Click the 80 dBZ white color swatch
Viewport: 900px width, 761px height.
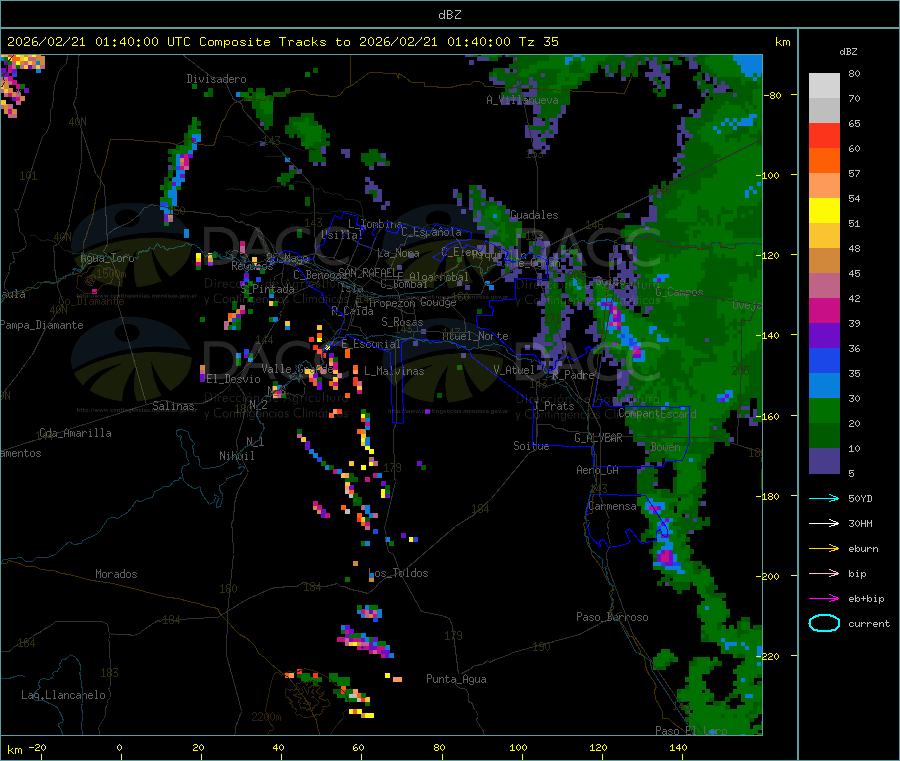pos(824,86)
